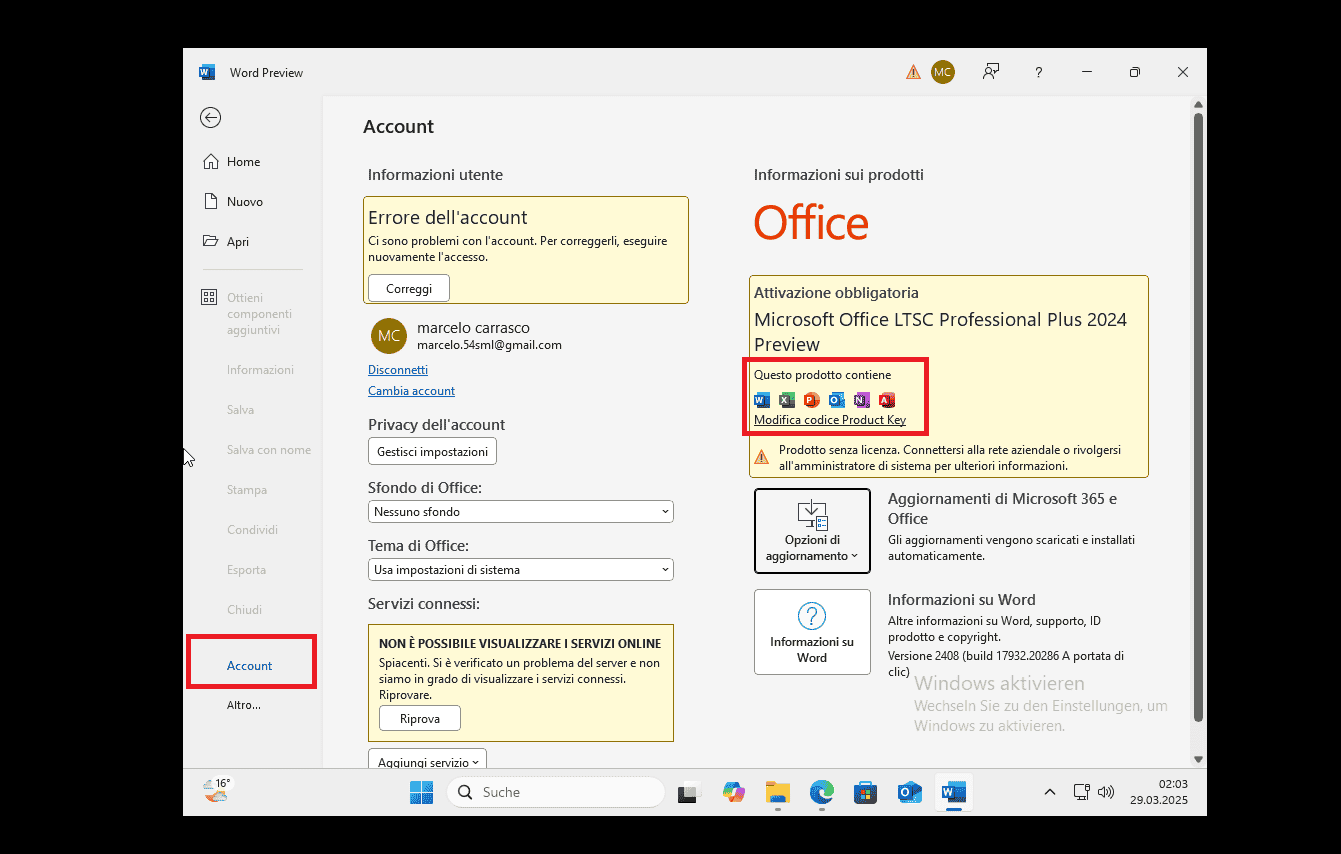This screenshot has width=1341, height=854.
Task: Launch Outlook from the taskbar
Action: [909, 792]
